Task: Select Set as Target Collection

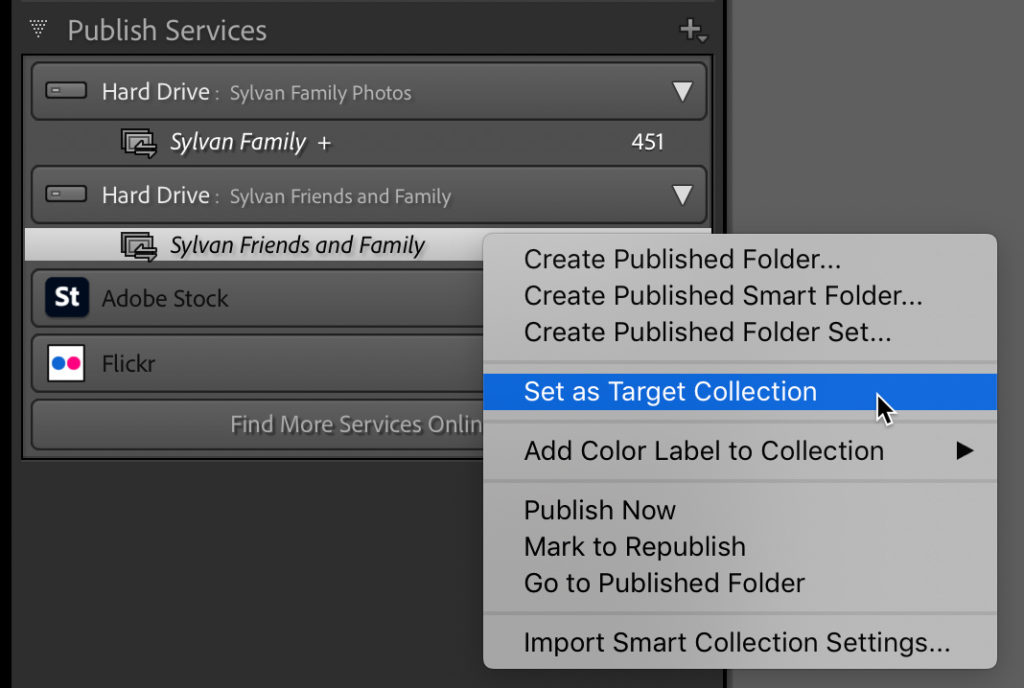Action: coord(670,392)
